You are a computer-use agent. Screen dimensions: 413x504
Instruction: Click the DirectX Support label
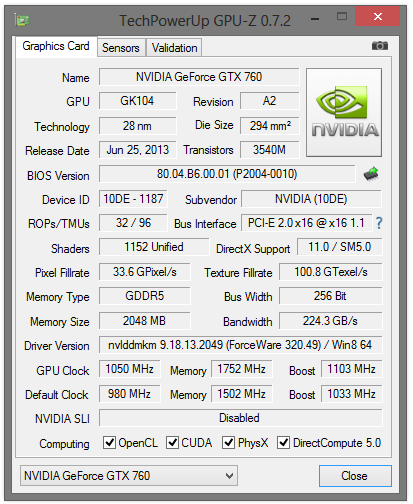pos(253,249)
